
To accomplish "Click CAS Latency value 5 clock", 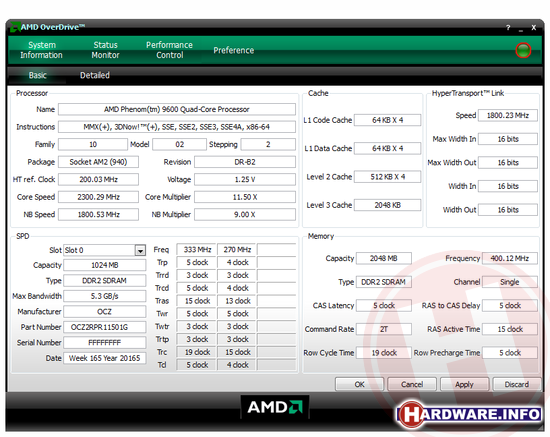I will click(x=384, y=305).
